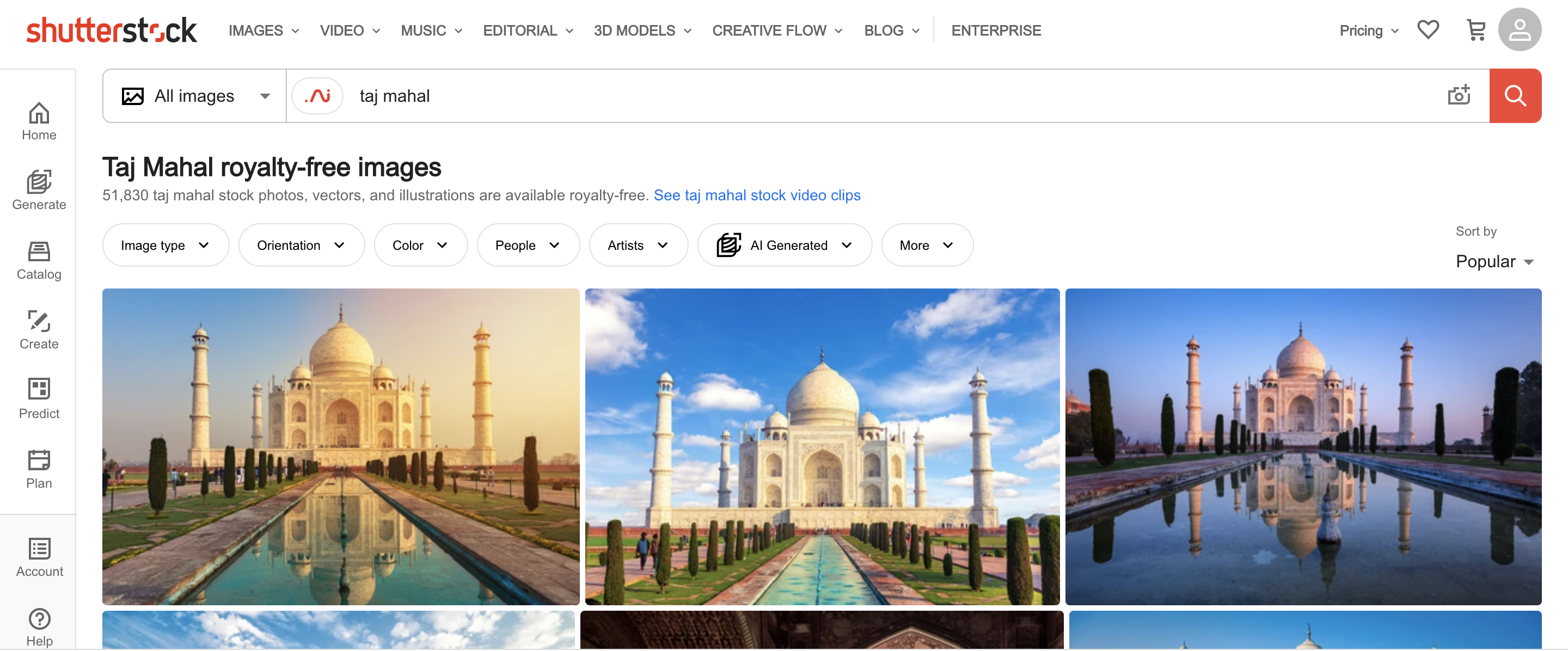This screenshot has width=1568, height=651.
Task: Open the BLOG menu
Action: 892,30
